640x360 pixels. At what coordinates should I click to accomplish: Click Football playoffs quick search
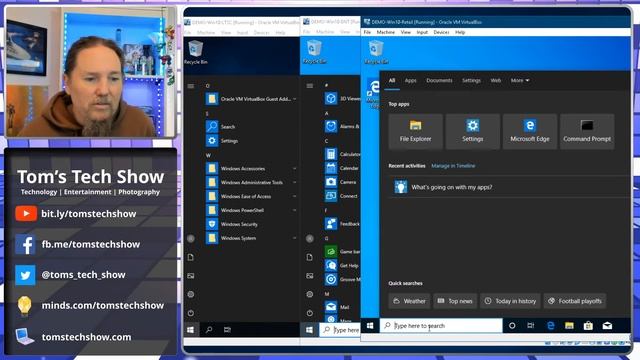[575, 301]
